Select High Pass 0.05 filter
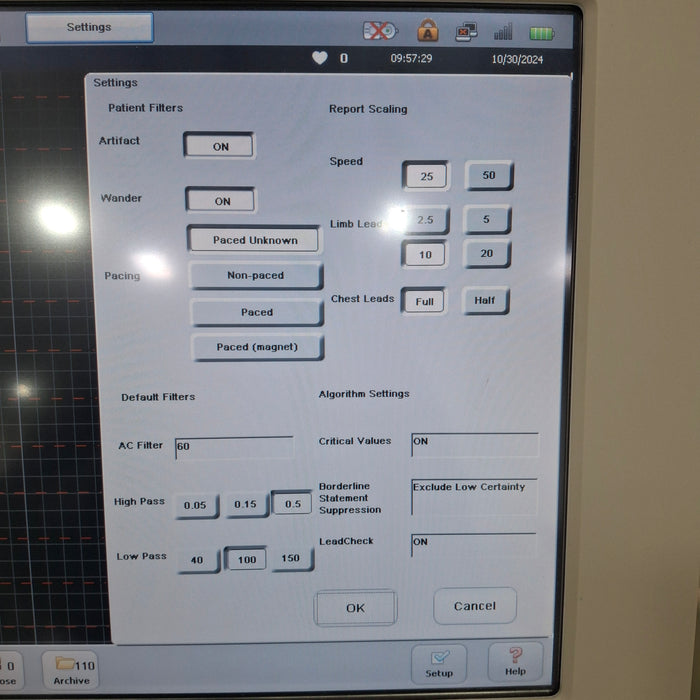This screenshot has width=700, height=700. pyautogui.click(x=196, y=506)
